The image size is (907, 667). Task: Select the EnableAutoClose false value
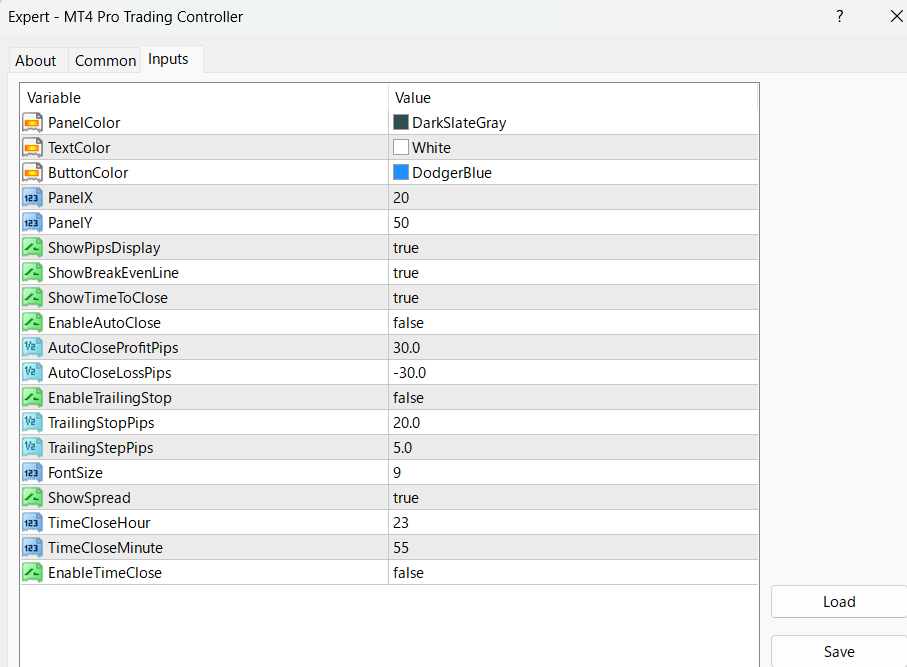[x=408, y=323]
